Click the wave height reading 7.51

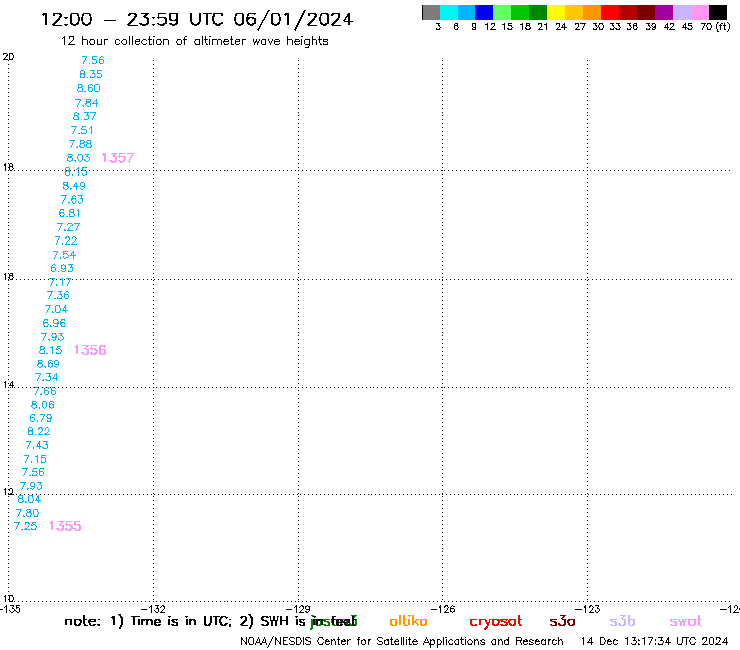point(82,130)
